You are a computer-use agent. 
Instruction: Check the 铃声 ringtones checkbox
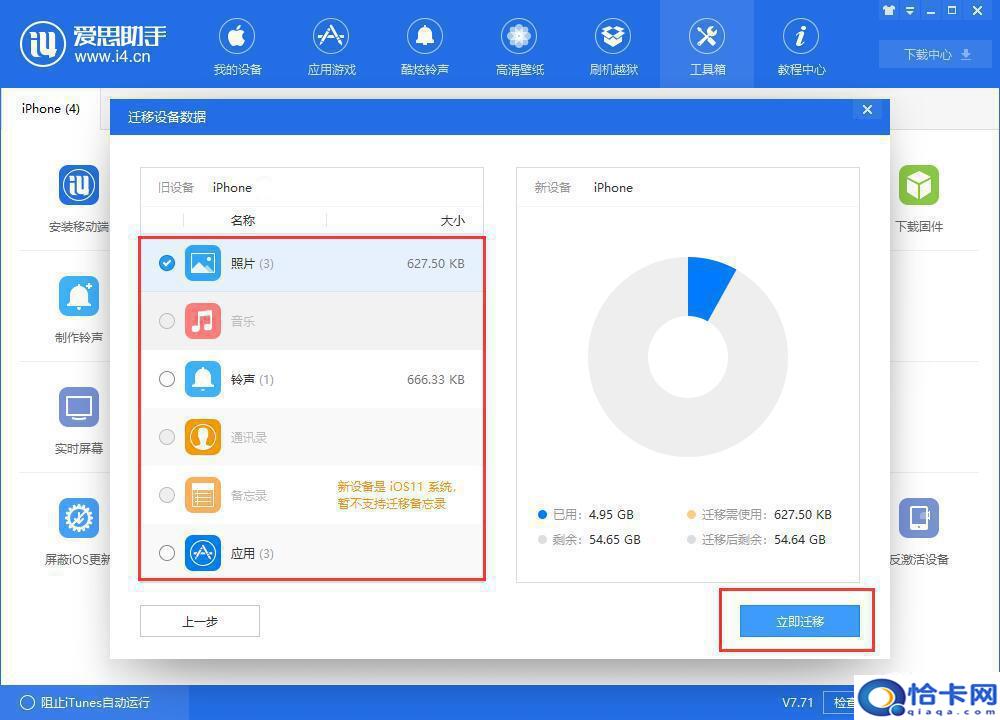click(x=166, y=379)
